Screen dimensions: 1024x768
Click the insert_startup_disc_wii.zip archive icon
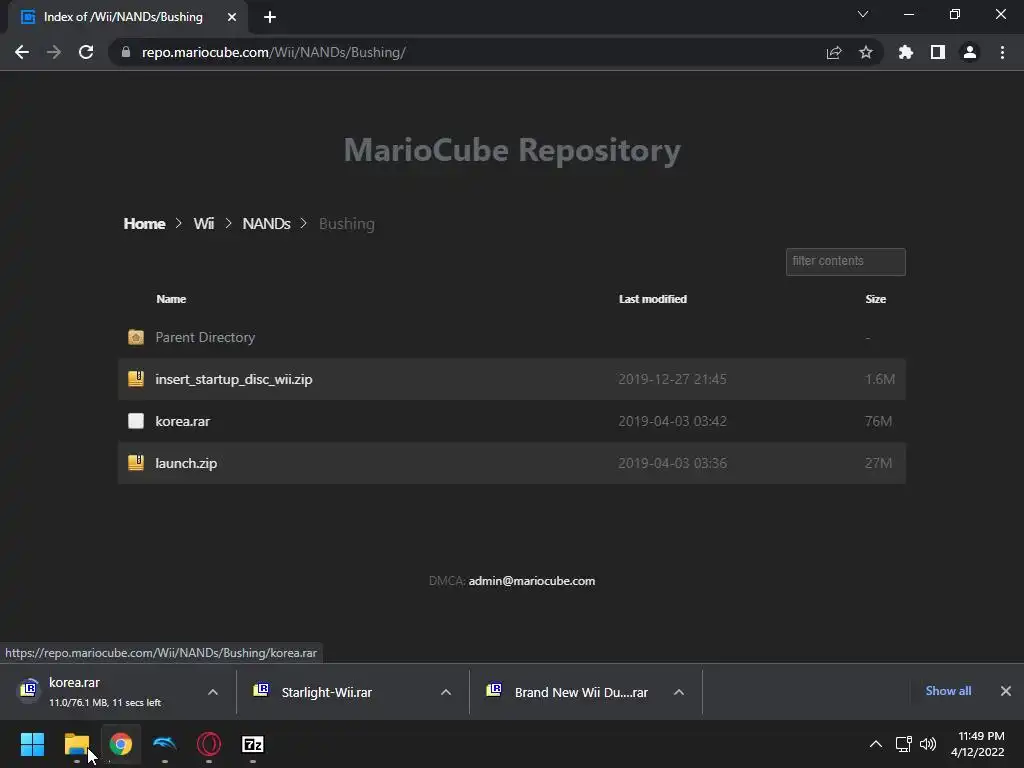click(x=136, y=379)
